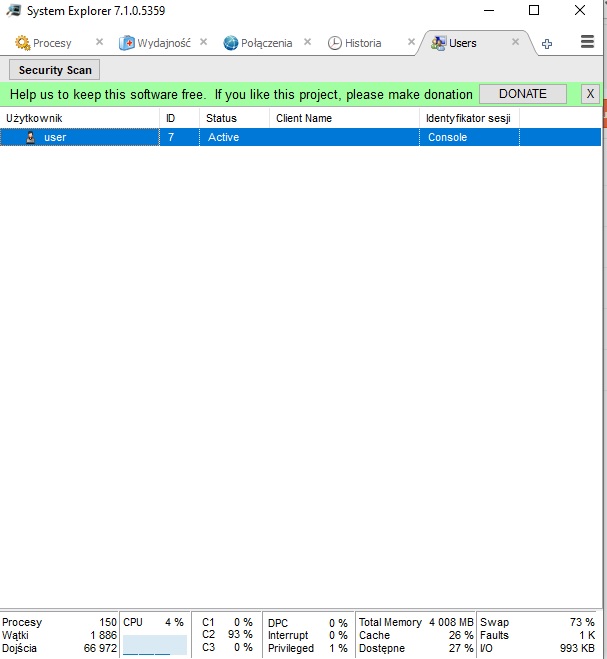Sort by Identyfikator sesji column header
This screenshot has width=607, height=659.
pyautogui.click(x=470, y=118)
